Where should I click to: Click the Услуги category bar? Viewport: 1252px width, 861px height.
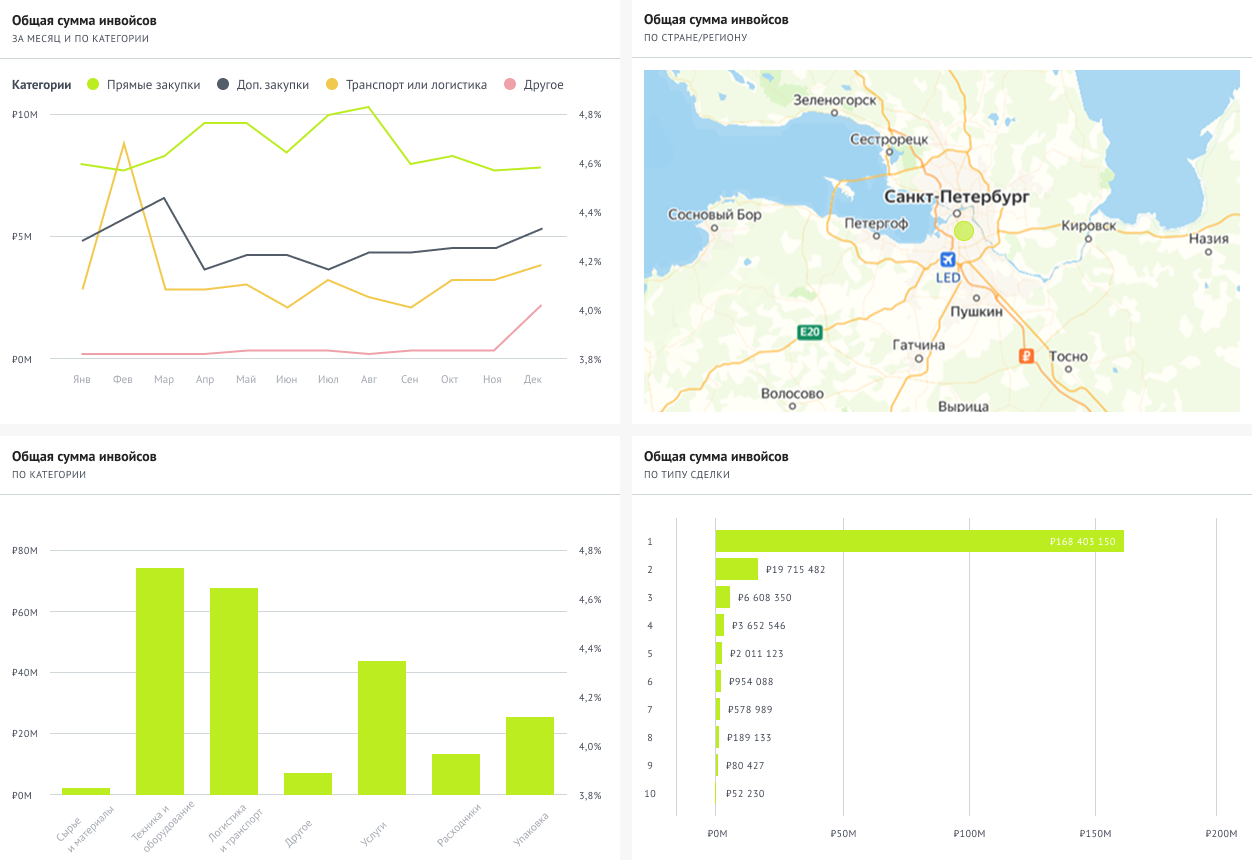382,728
